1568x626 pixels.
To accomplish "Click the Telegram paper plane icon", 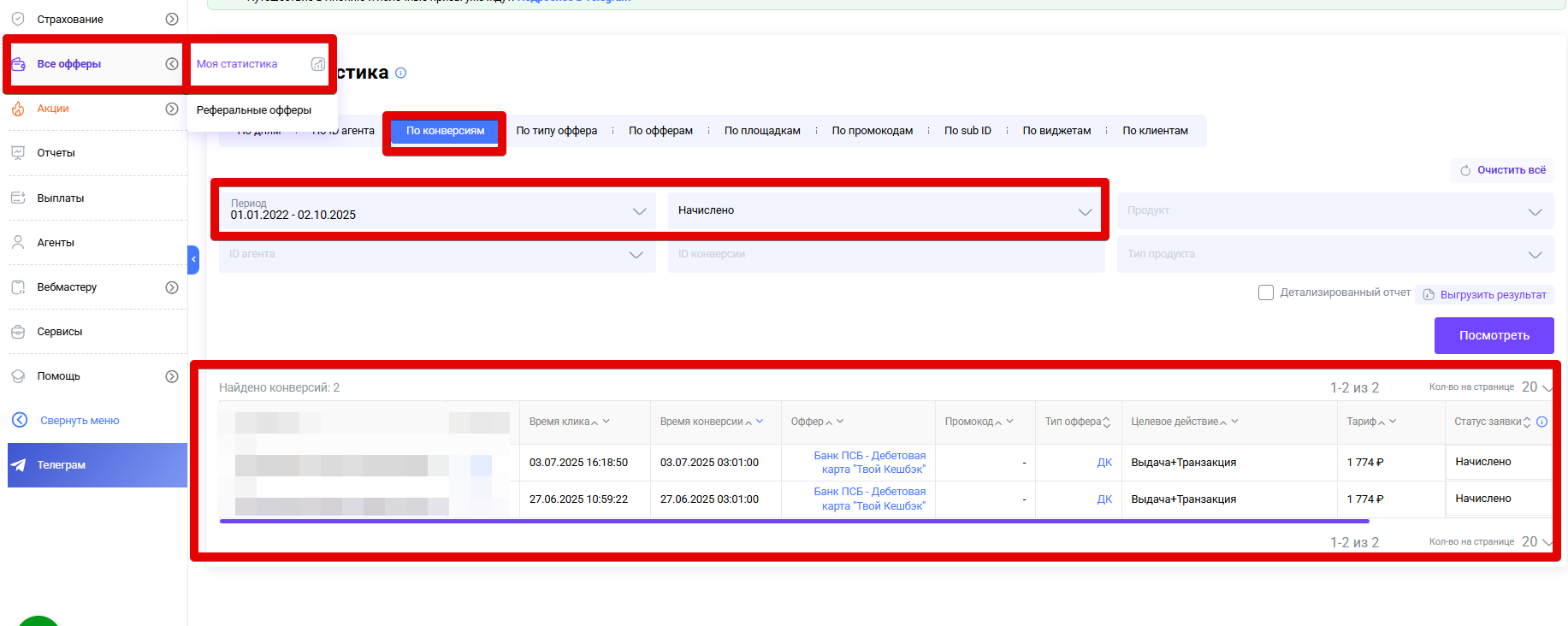I will point(18,465).
